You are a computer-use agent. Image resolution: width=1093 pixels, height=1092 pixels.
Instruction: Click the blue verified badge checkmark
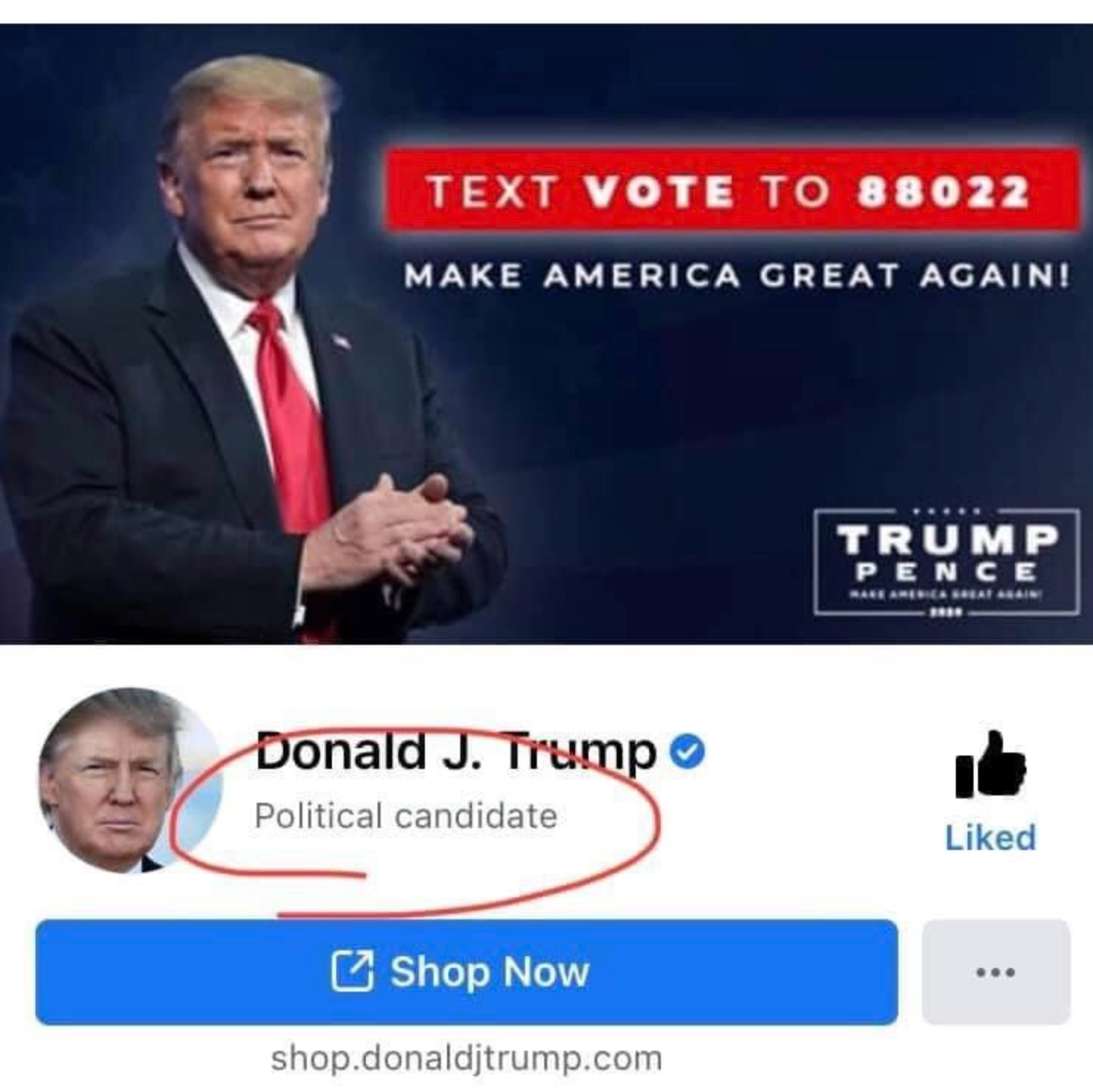(x=687, y=752)
